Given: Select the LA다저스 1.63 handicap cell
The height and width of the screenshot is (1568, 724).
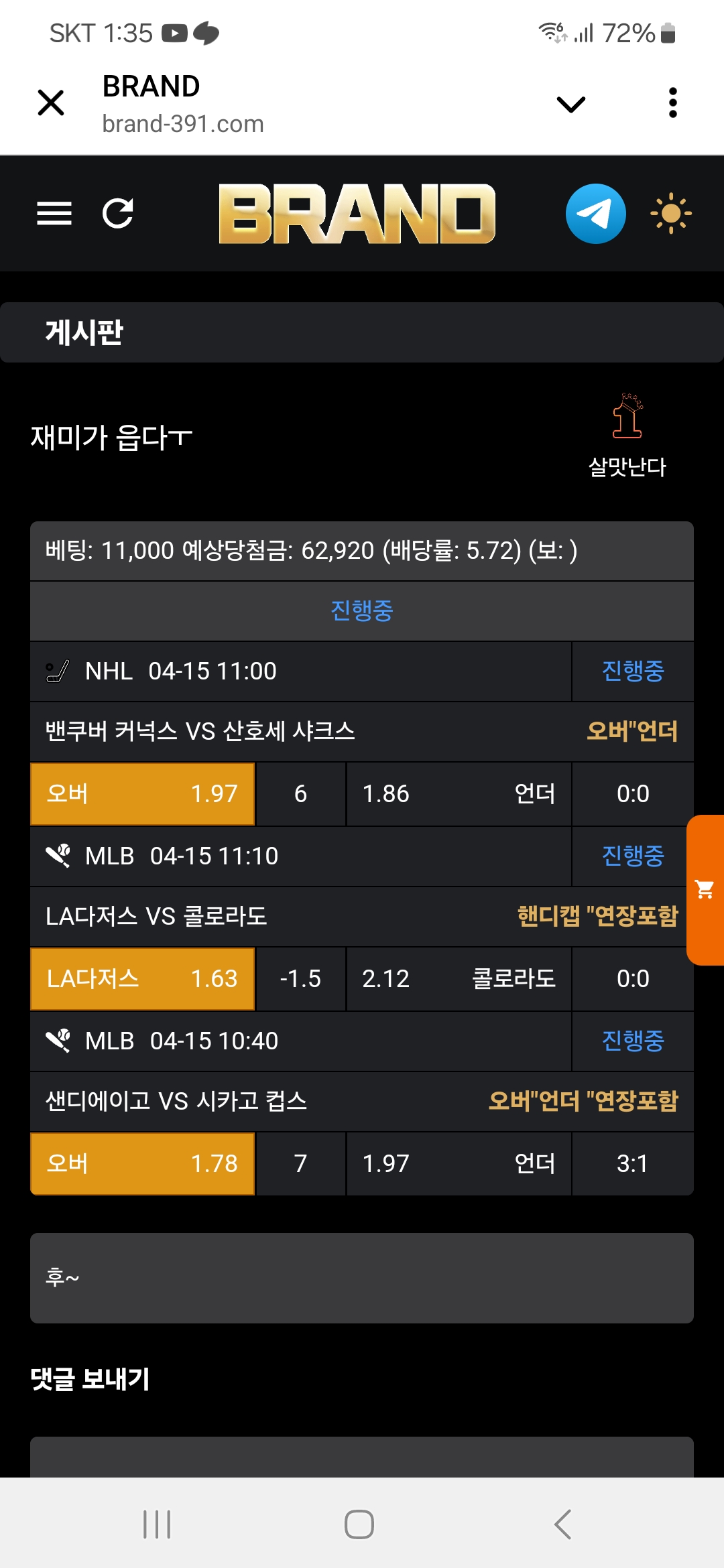Looking at the screenshot, I should [142, 979].
